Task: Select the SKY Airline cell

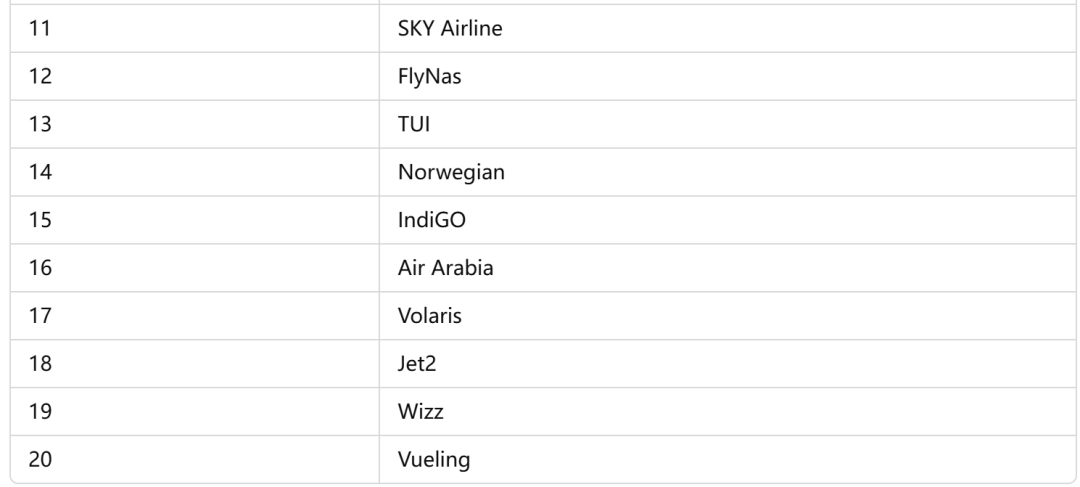Action: 727,28
